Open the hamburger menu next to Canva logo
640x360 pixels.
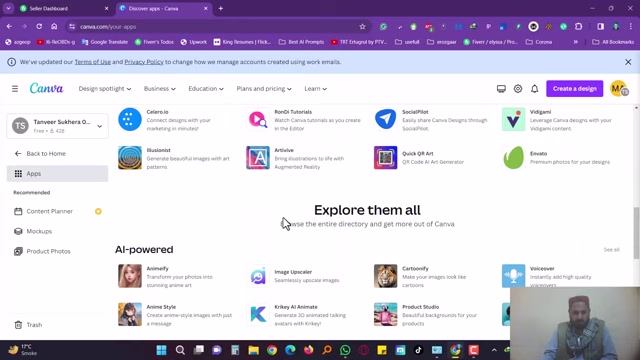pos(15,89)
